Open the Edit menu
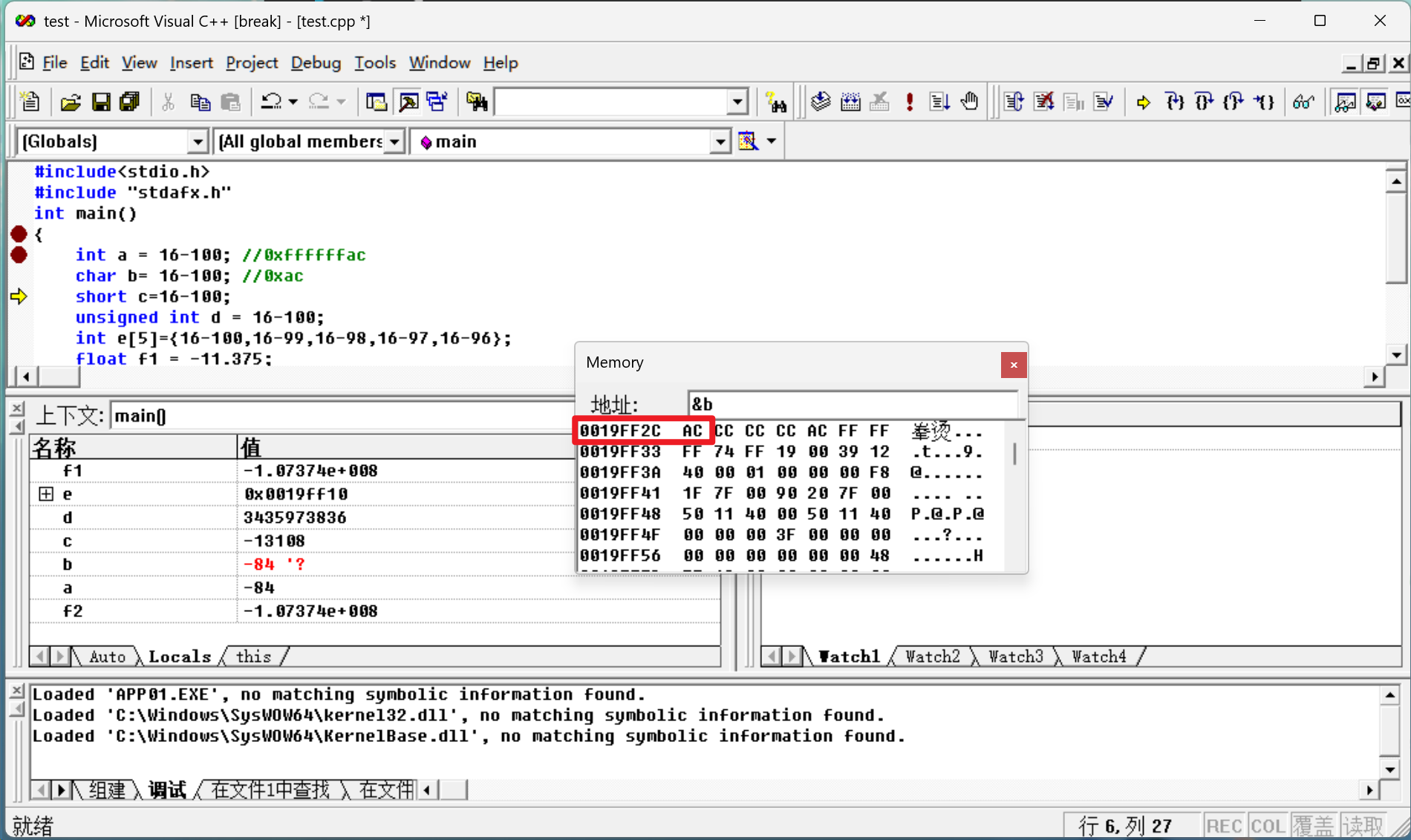This screenshot has width=1411, height=840. (94, 63)
